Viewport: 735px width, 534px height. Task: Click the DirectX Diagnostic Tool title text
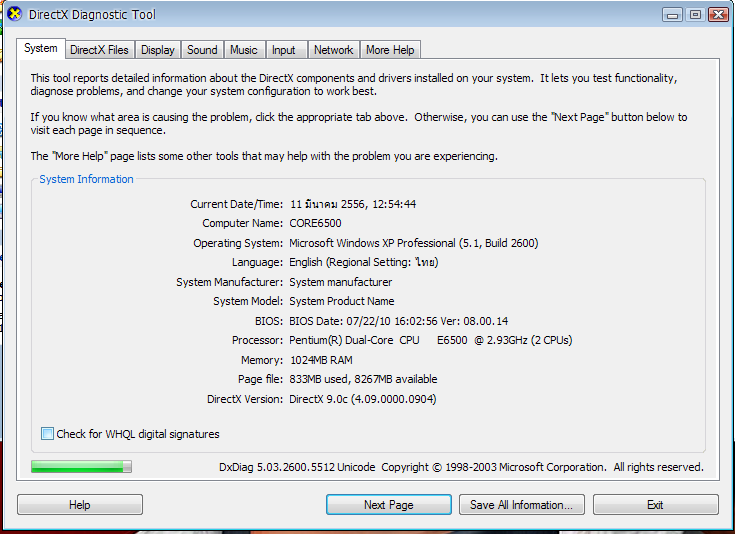[92, 15]
